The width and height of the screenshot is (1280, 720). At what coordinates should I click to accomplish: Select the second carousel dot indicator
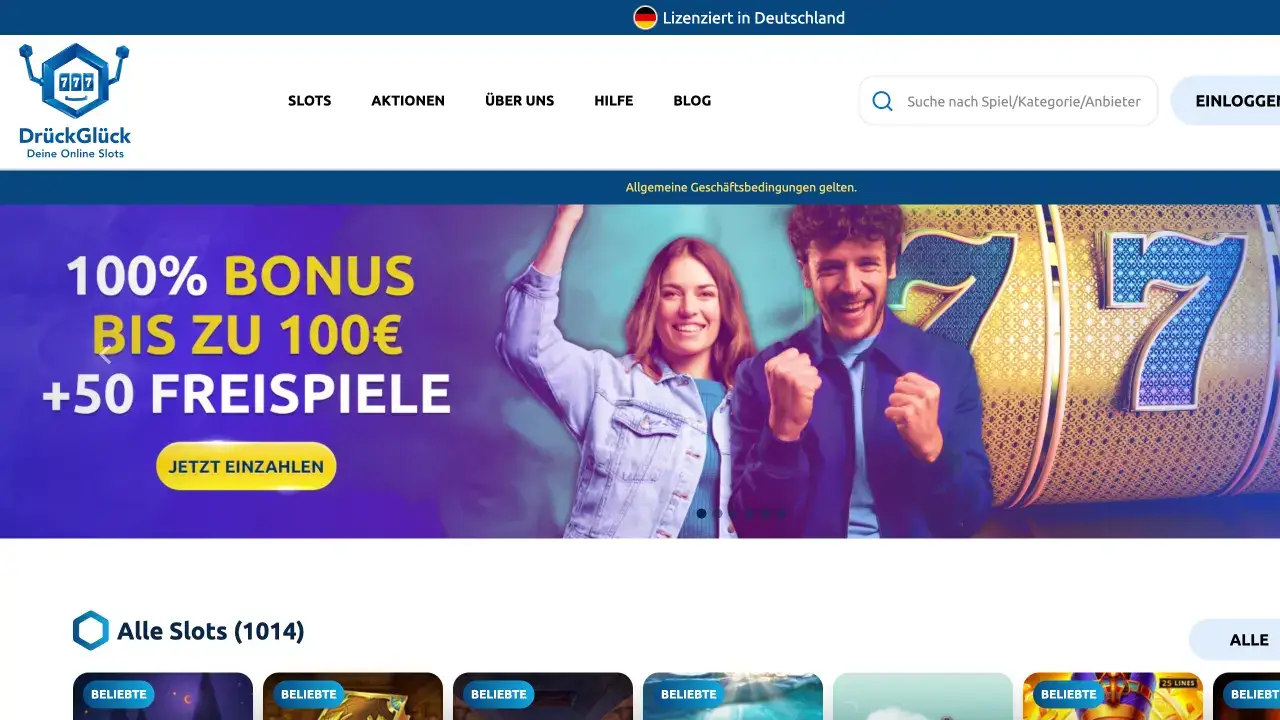point(717,513)
